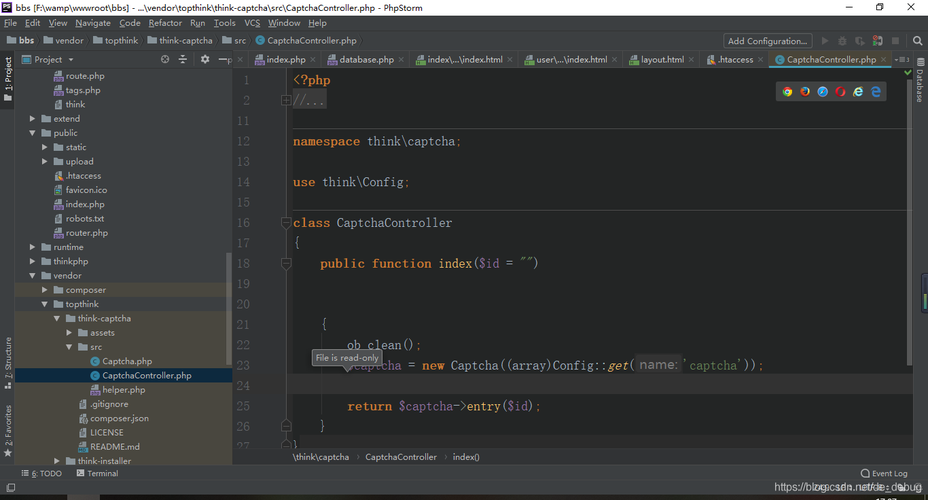928x500 pixels.
Task: Open the Refactor menu
Action: coord(165,23)
